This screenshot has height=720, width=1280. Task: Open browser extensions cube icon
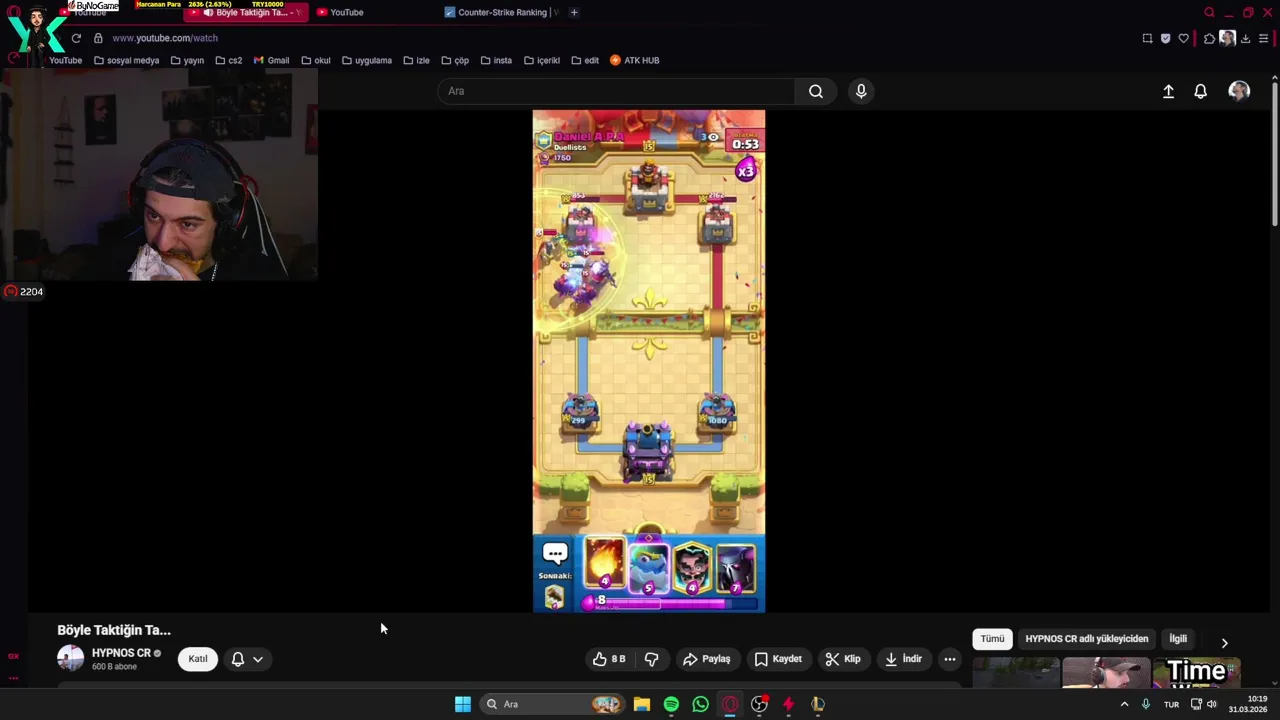(1209, 38)
